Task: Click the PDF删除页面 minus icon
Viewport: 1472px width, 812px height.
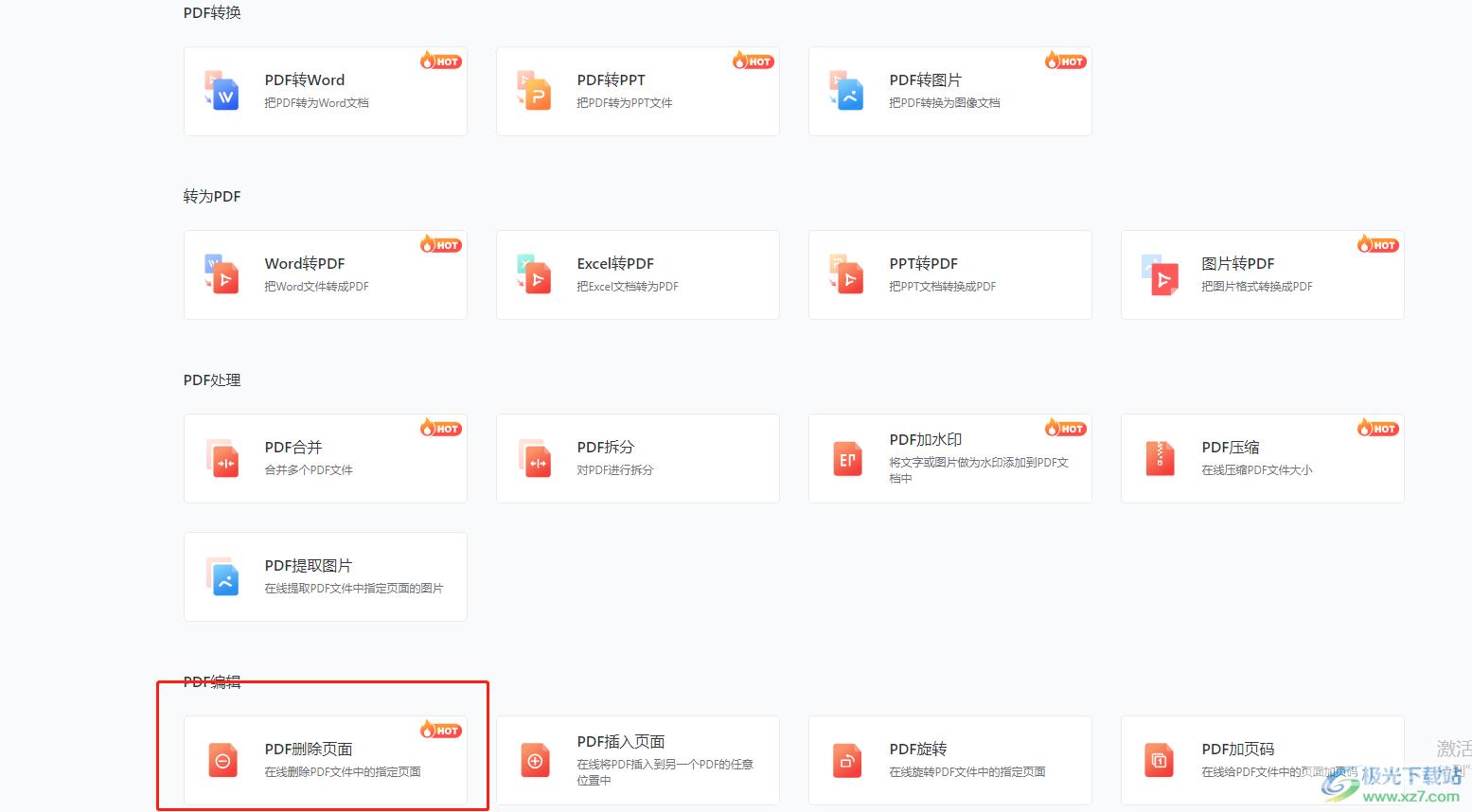Action: tap(222, 761)
